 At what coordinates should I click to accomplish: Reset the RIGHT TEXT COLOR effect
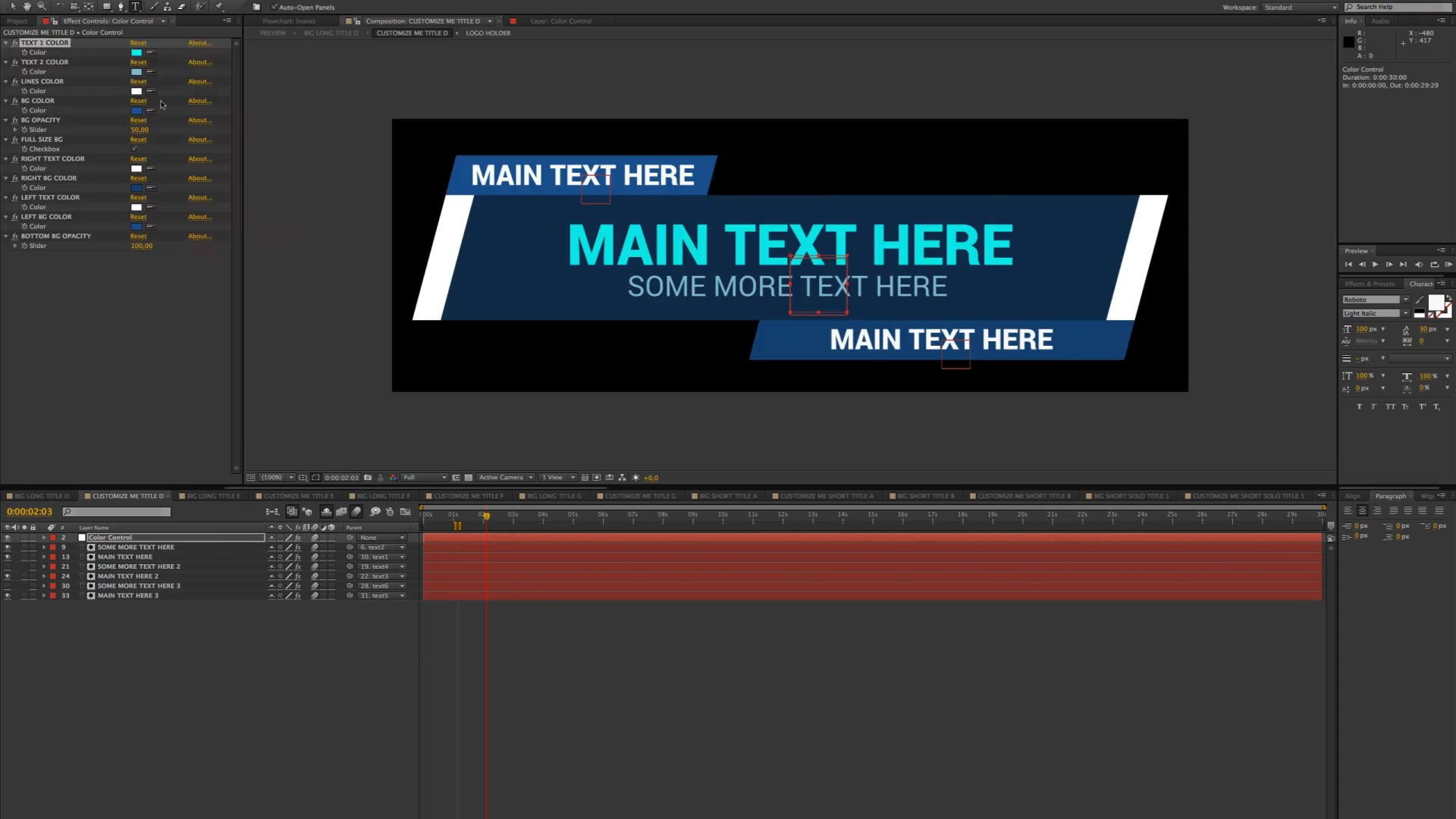pos(138,159)
